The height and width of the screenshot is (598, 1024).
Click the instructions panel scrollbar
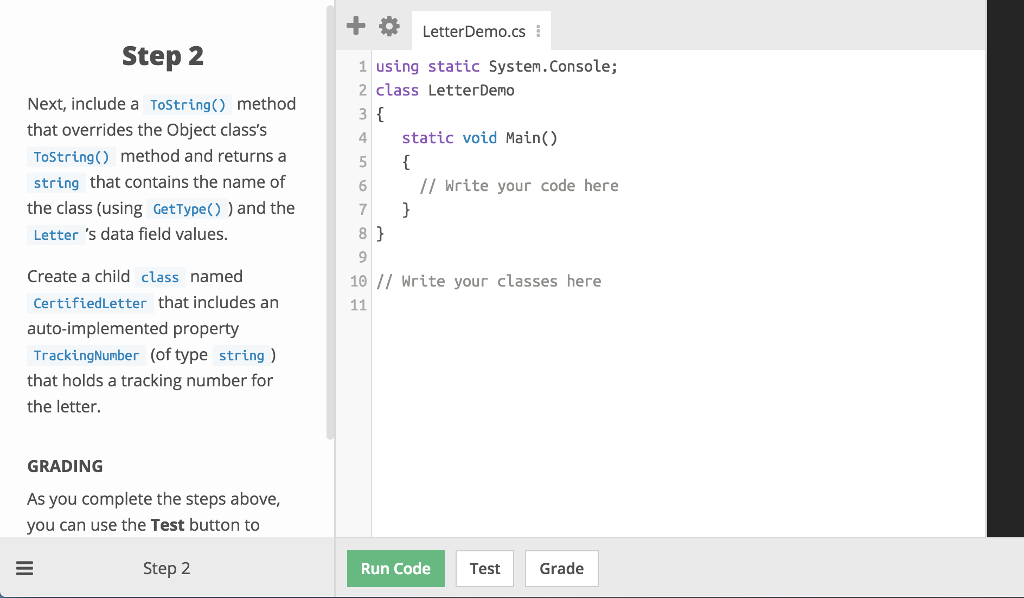(330, 222)
